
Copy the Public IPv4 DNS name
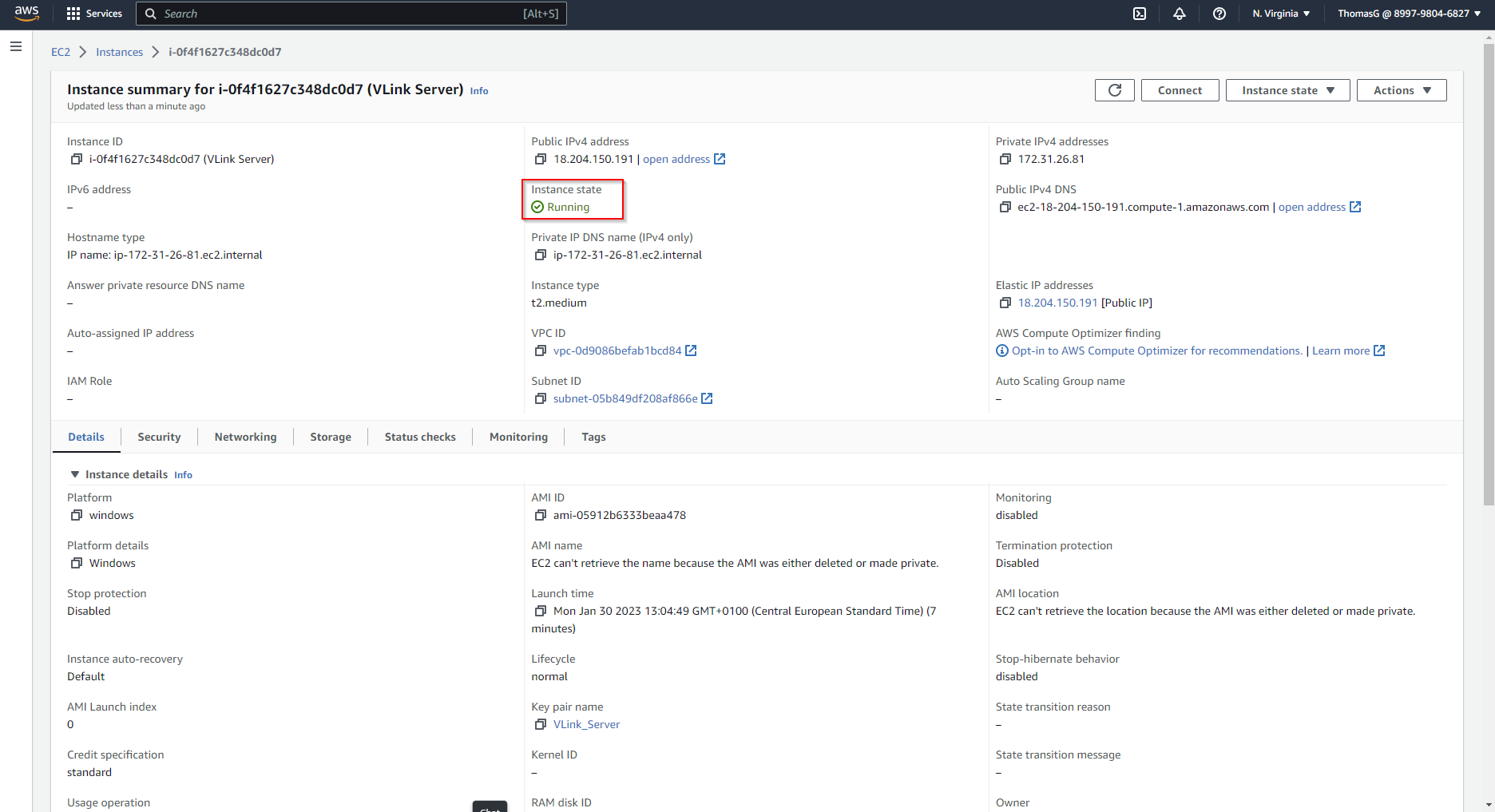click(1005, 207)
